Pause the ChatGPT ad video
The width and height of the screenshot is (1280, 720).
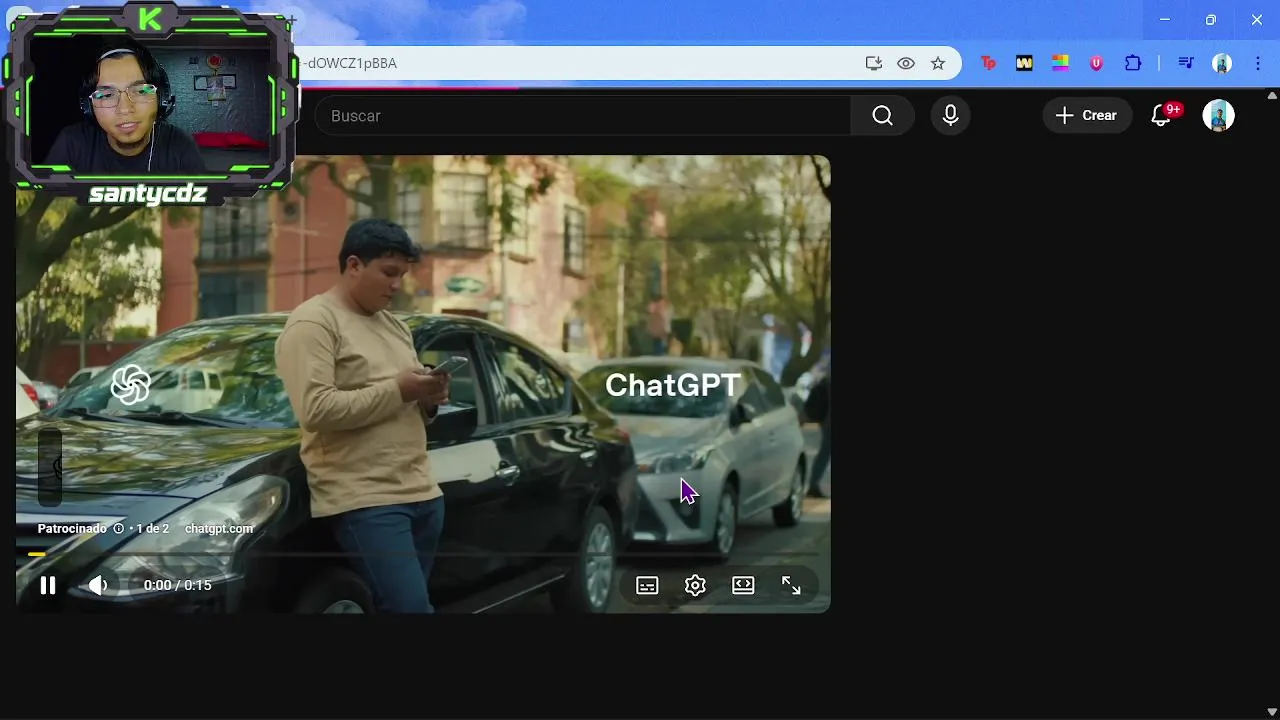(x=47, y=586)
